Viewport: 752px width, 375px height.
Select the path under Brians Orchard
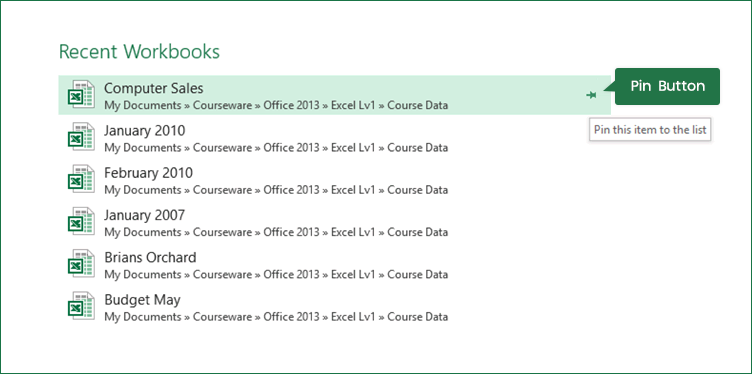pos(276,274)
